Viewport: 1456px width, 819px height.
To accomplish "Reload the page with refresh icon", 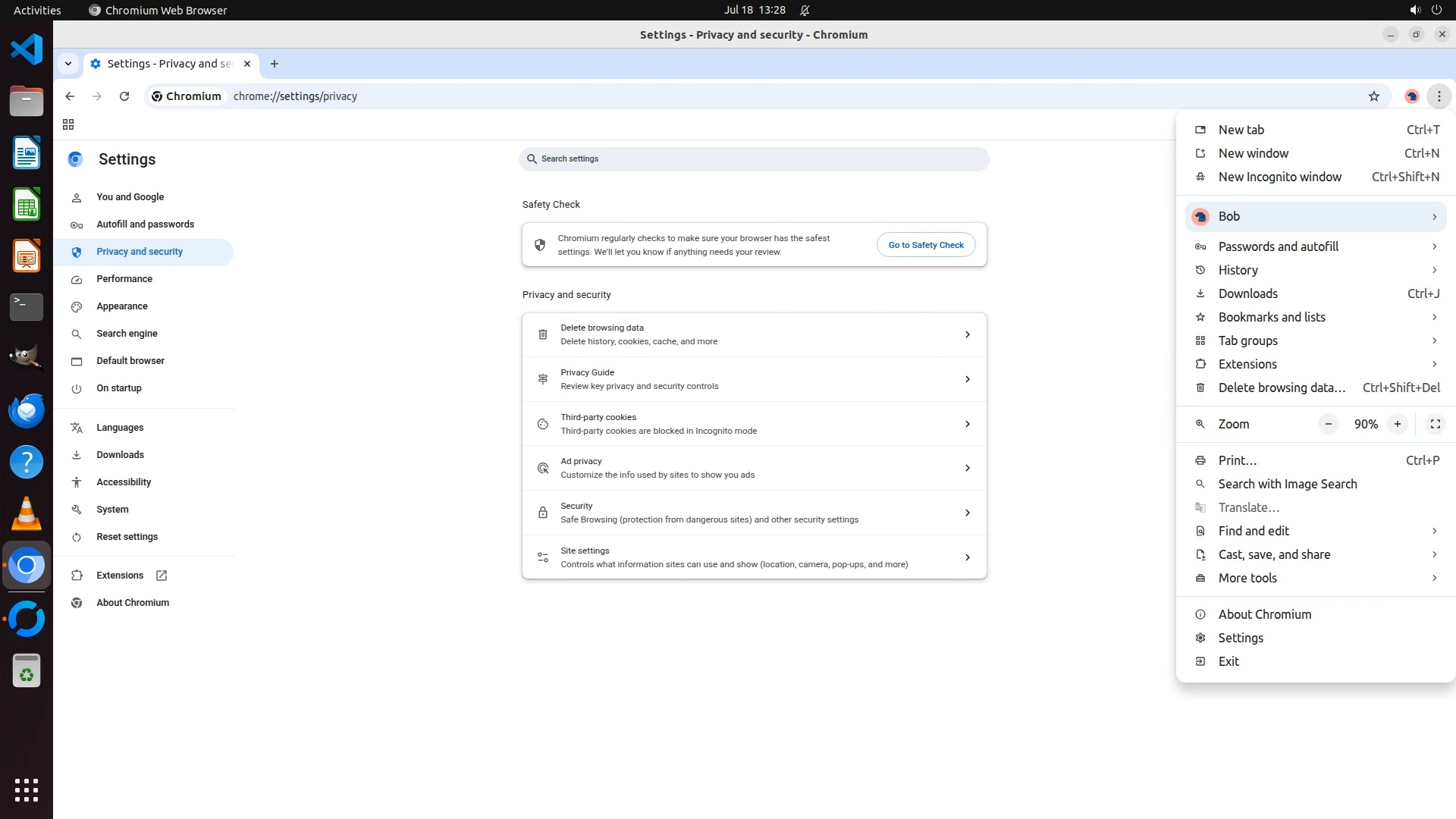I will click(x=124, y=96).
